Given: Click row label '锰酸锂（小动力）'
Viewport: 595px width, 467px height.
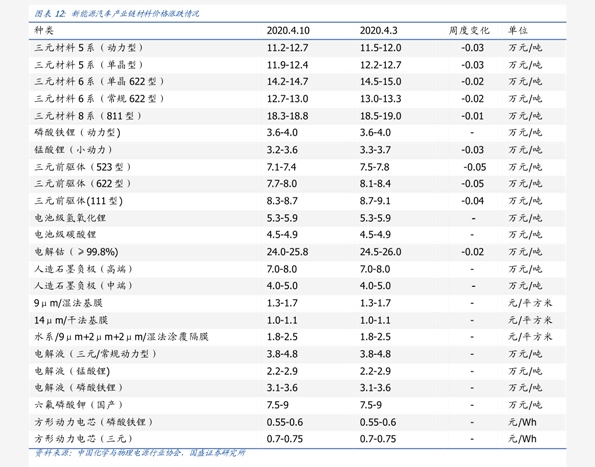Looking at the screenshot, I should tap(74, 149).
